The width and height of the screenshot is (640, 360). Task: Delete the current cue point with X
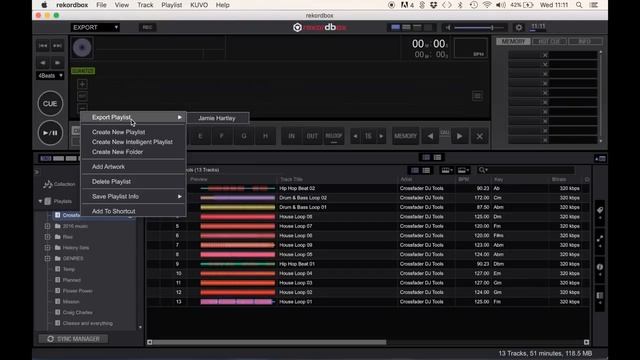pyautogui.click(x=480, y=136)
